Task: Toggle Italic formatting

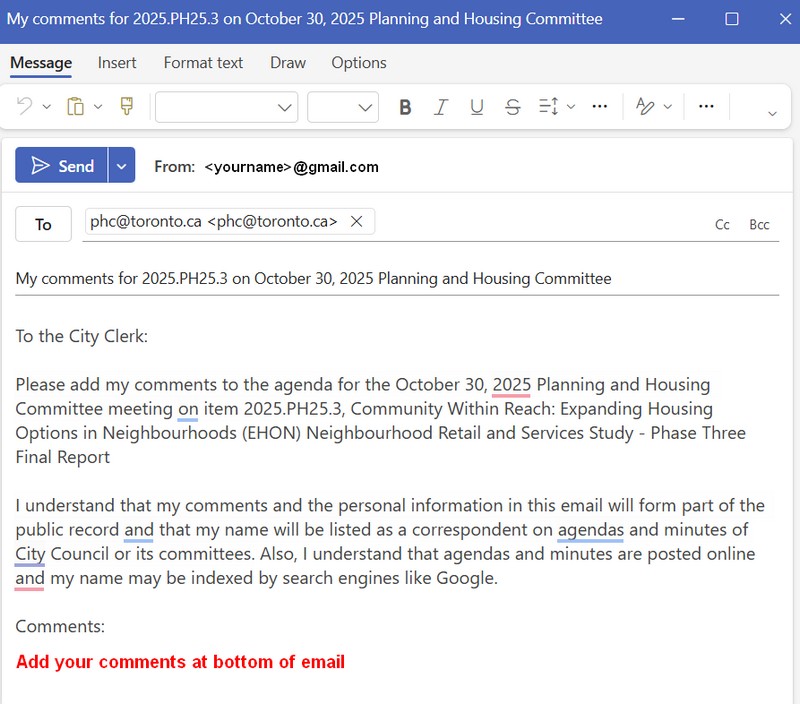Action: 440,107
